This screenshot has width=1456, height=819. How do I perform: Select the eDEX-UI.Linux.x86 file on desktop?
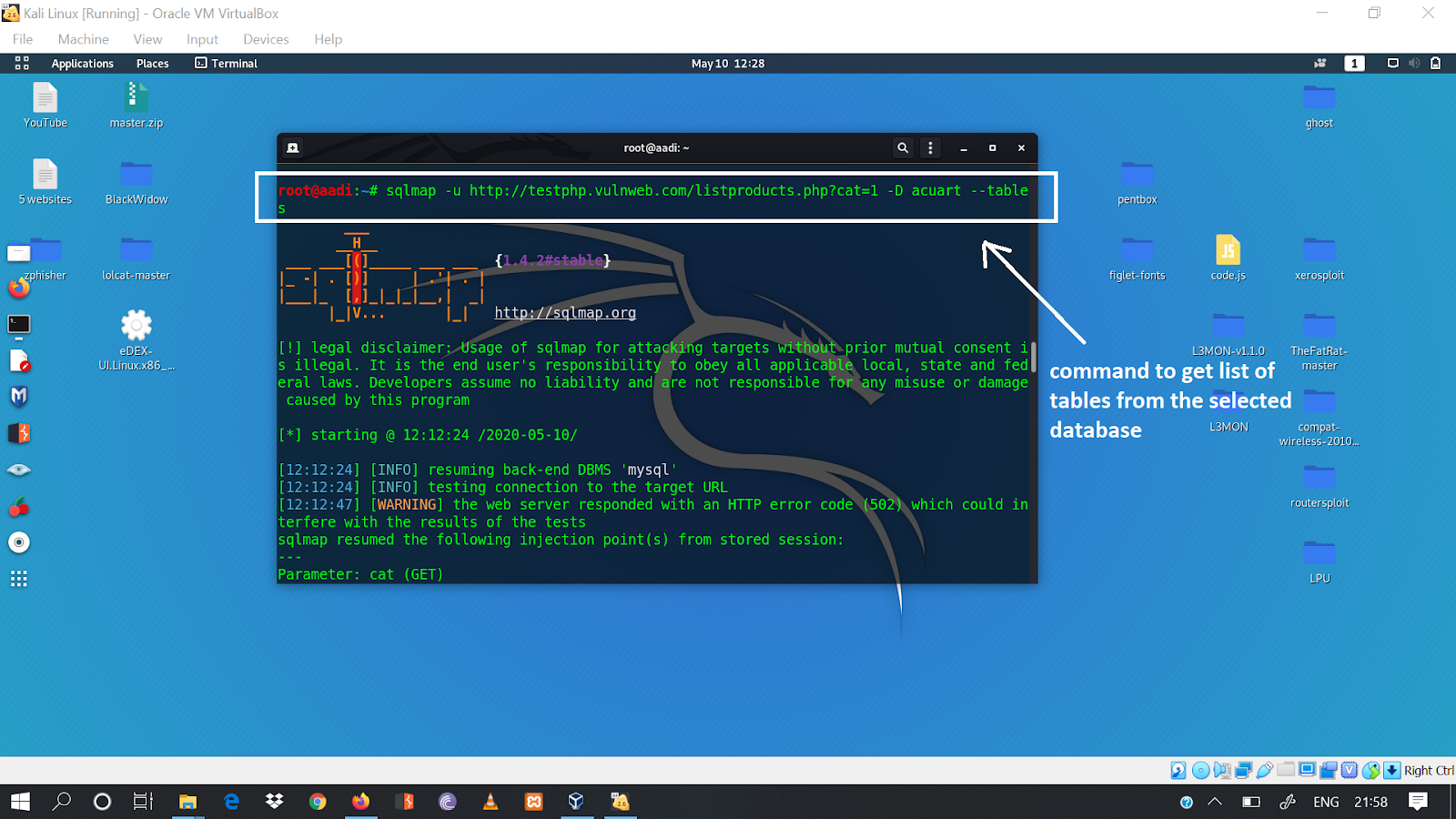(x=136, y=340)
